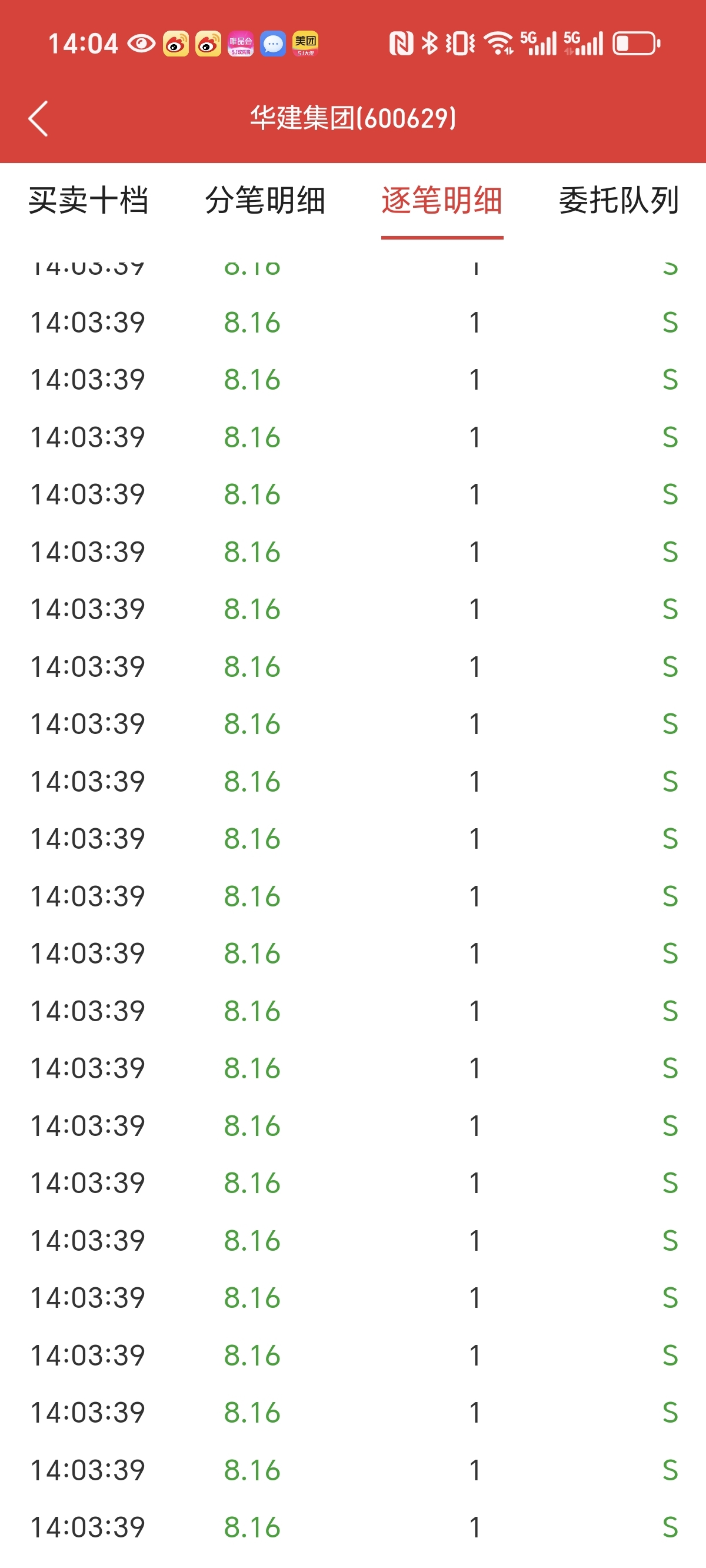This screenshot has width=706, height=1568.
Task: Tap the NFC status icon
Action: pyautogui.click(x=401, y=44)
